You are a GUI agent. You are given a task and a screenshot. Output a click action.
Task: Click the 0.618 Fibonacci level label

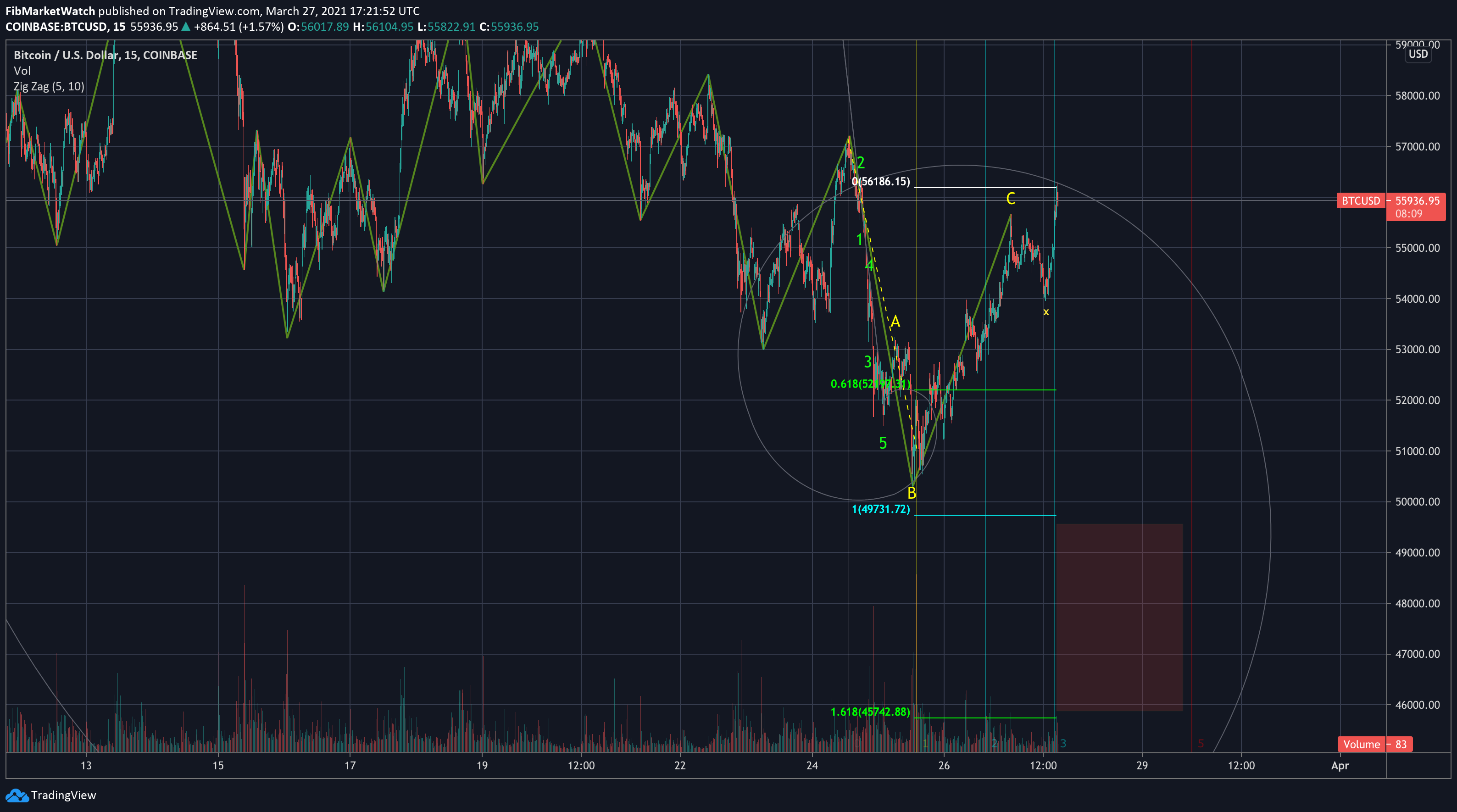(870, 384)
